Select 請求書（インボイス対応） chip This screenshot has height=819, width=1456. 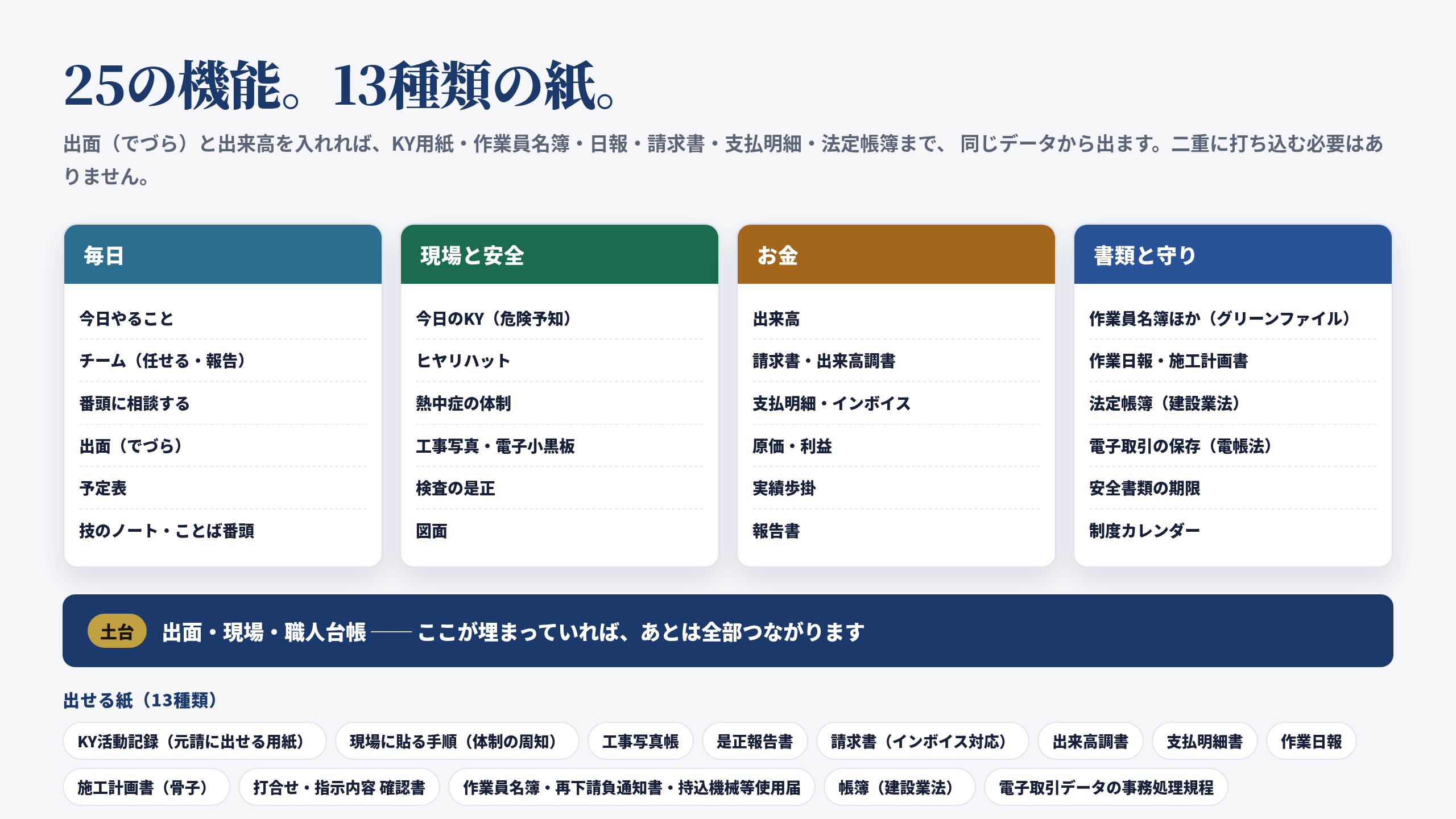(x=923, y=741)
